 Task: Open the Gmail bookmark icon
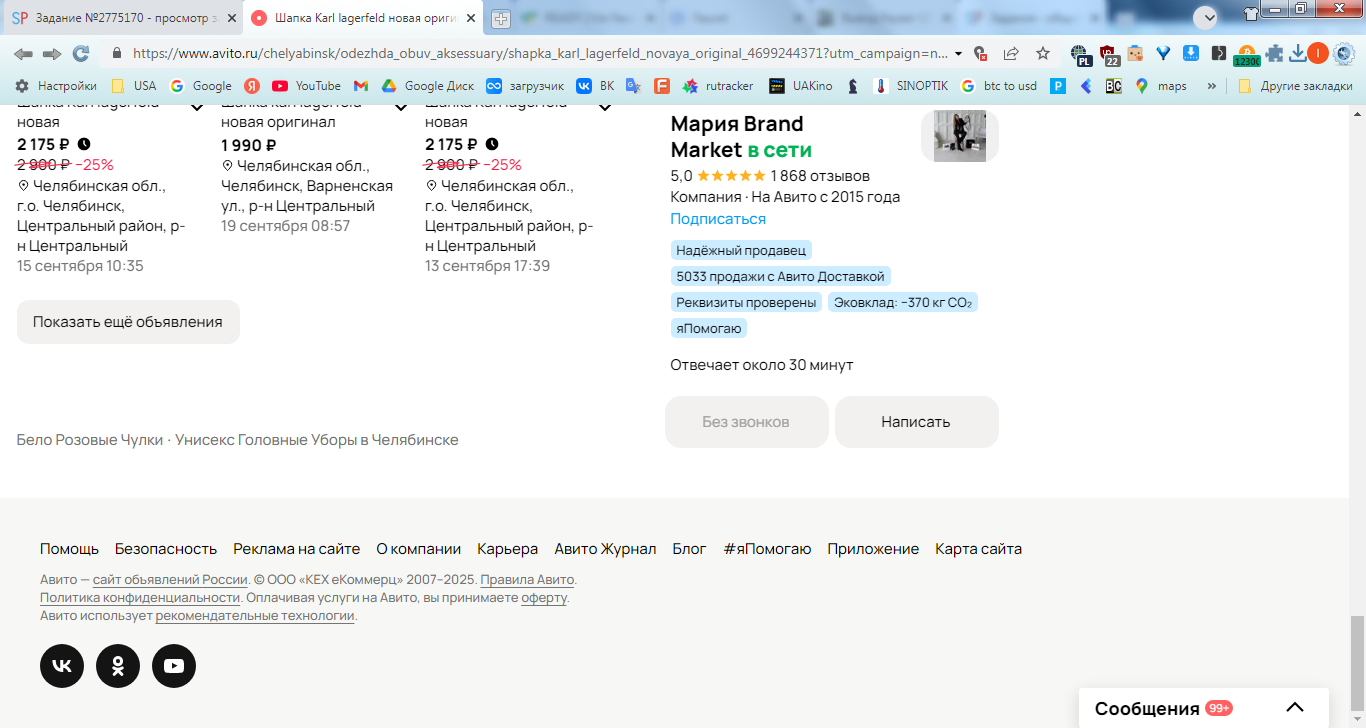[x=361, y=86]
